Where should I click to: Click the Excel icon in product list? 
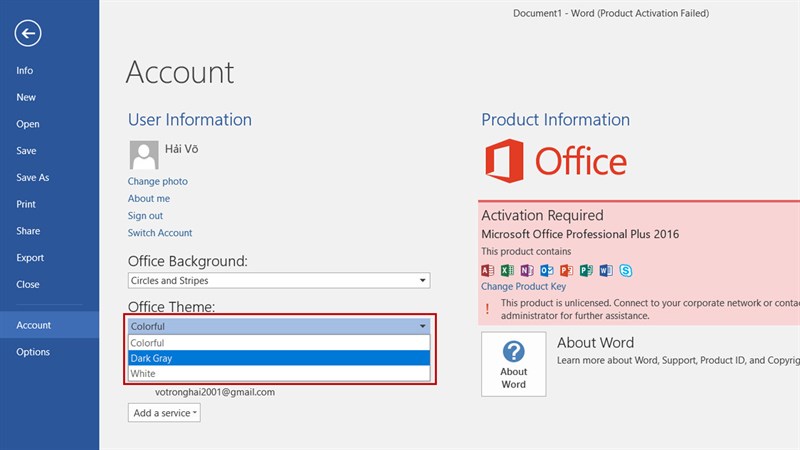pos(507,270)
